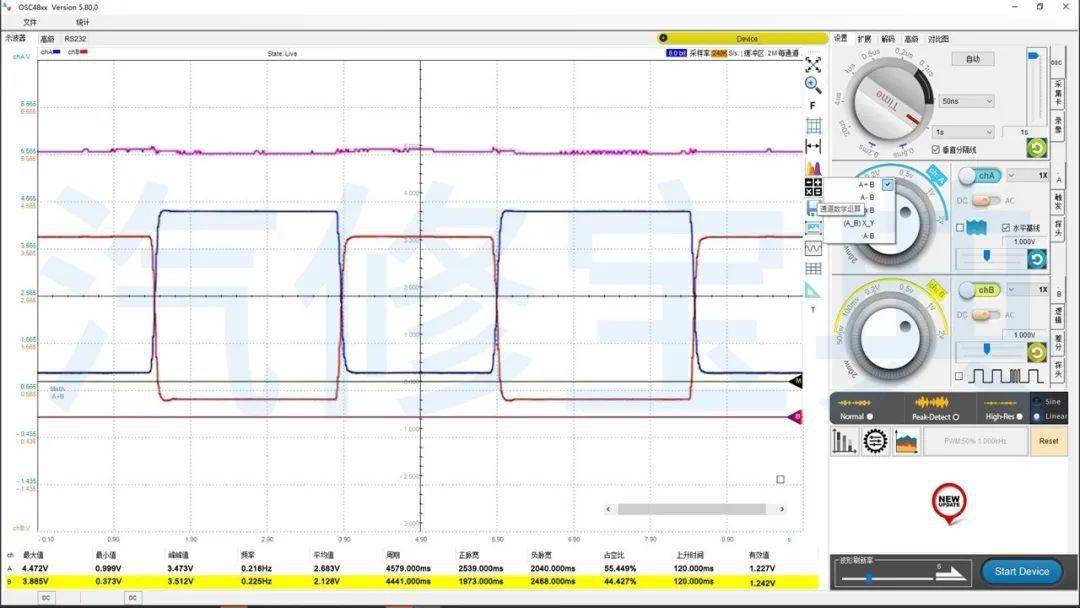
Task: Check the box beside chA wave icon
Action: coord(959,228)
